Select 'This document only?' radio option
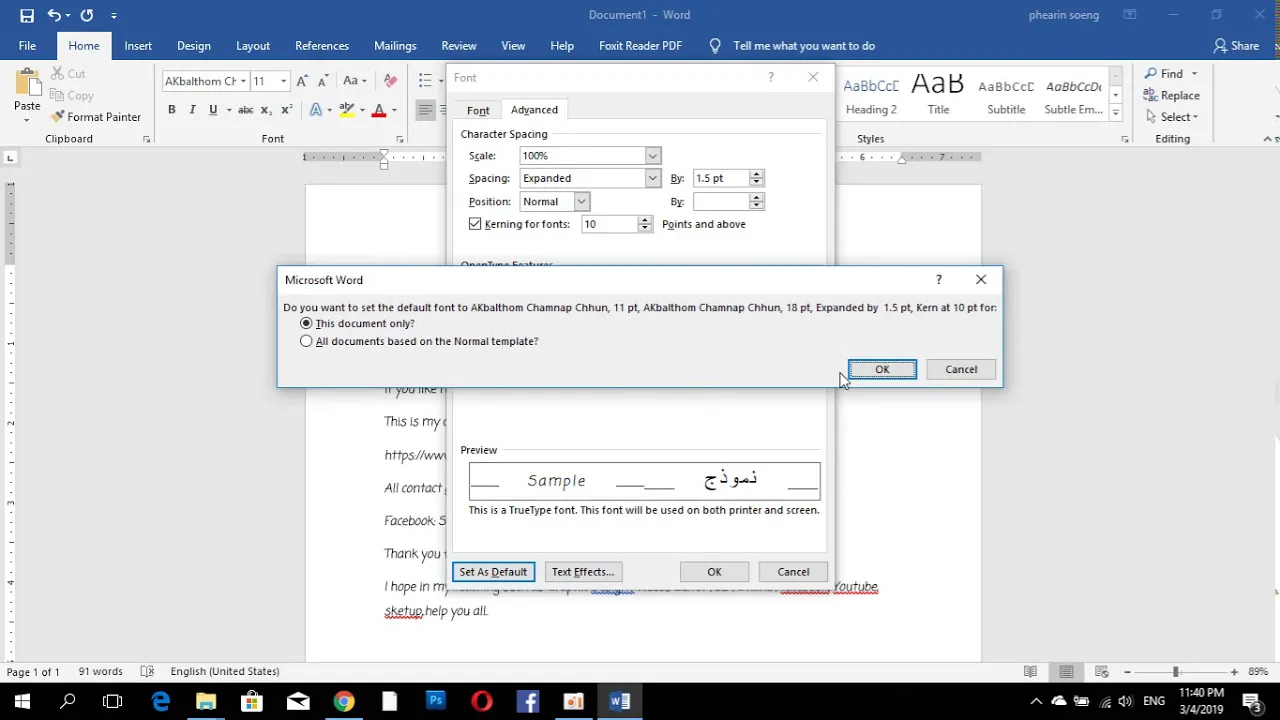 [306, 324]
